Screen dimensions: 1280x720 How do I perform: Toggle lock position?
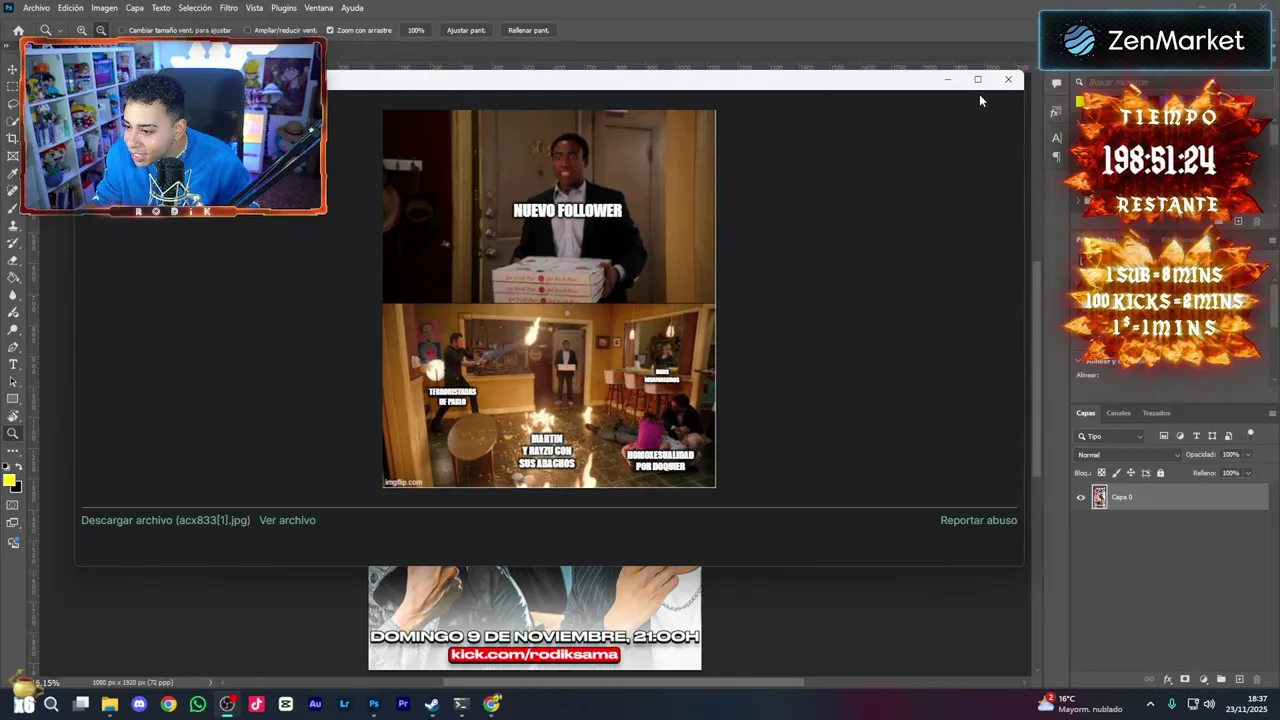1131,473
